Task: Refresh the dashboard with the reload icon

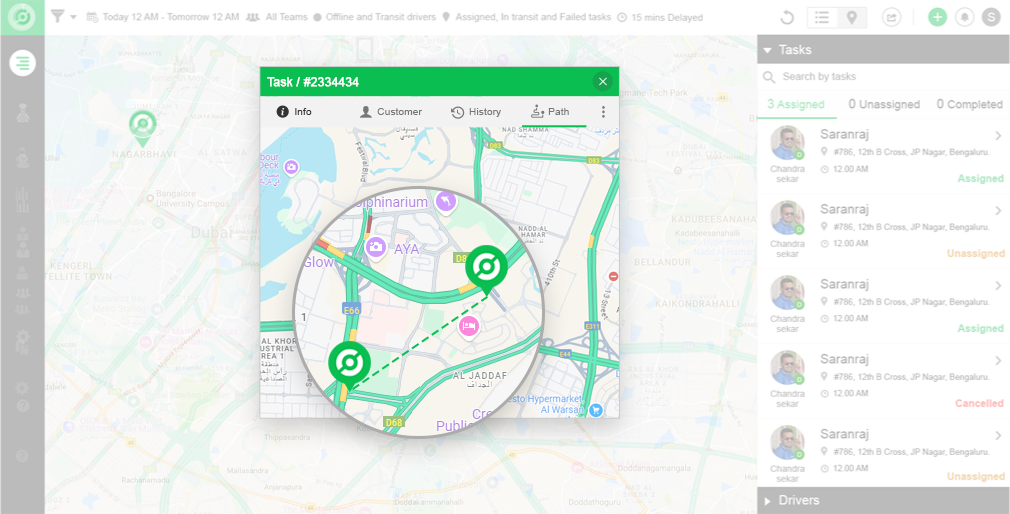Action: 786,17
